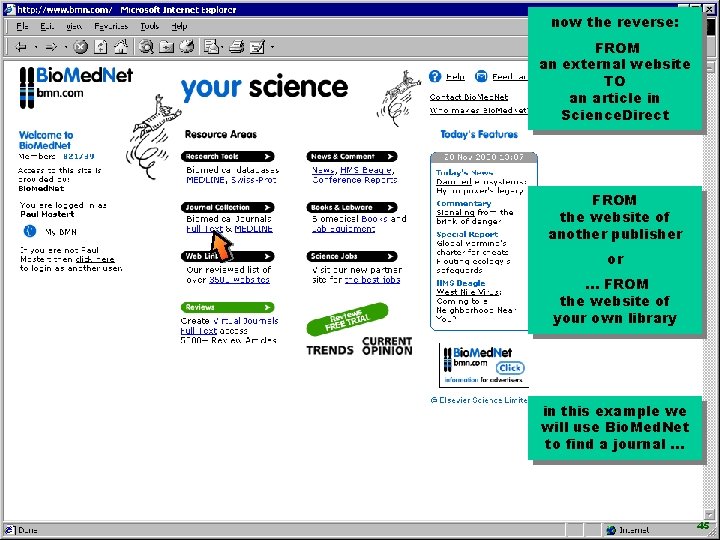
Task: Click the TRENDS logo
Action: tap(330, 350)
